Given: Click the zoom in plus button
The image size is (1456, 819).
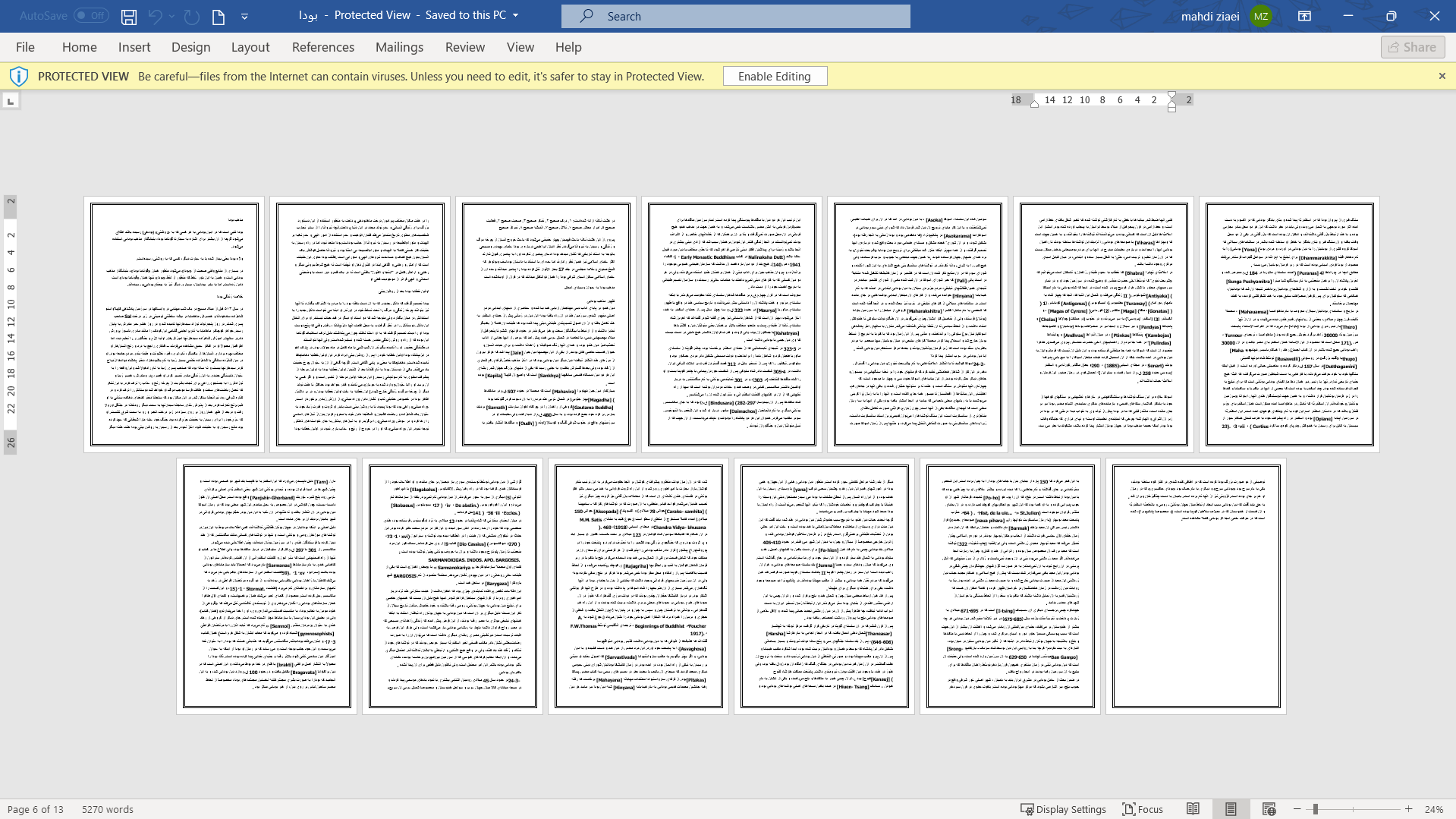Looking at the screenshot, I should coord(1408,809).
